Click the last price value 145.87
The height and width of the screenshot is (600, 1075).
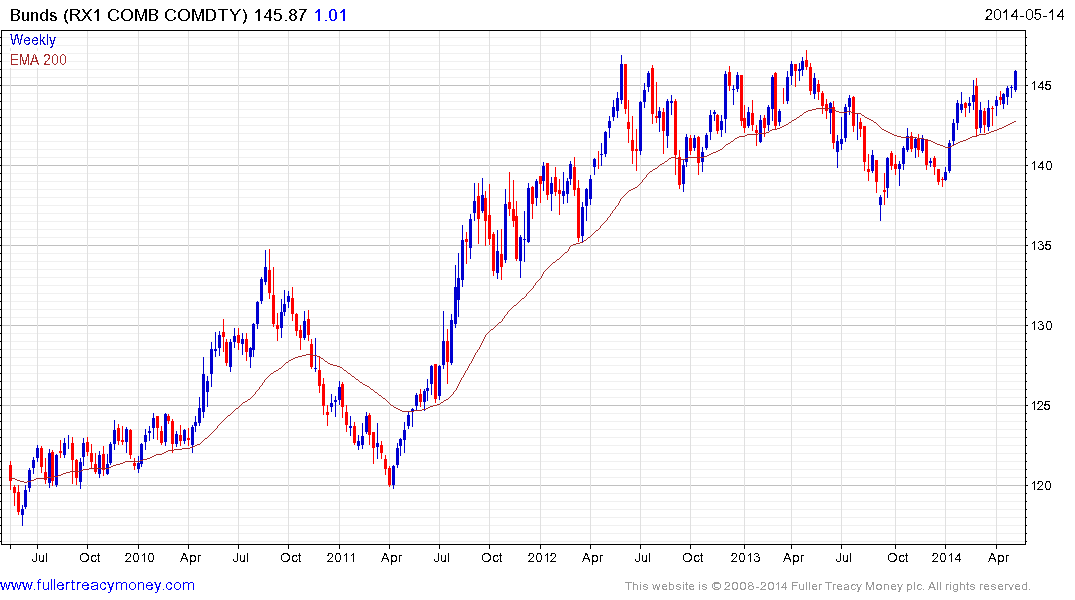pyautogui.click(x=287, y=16)
